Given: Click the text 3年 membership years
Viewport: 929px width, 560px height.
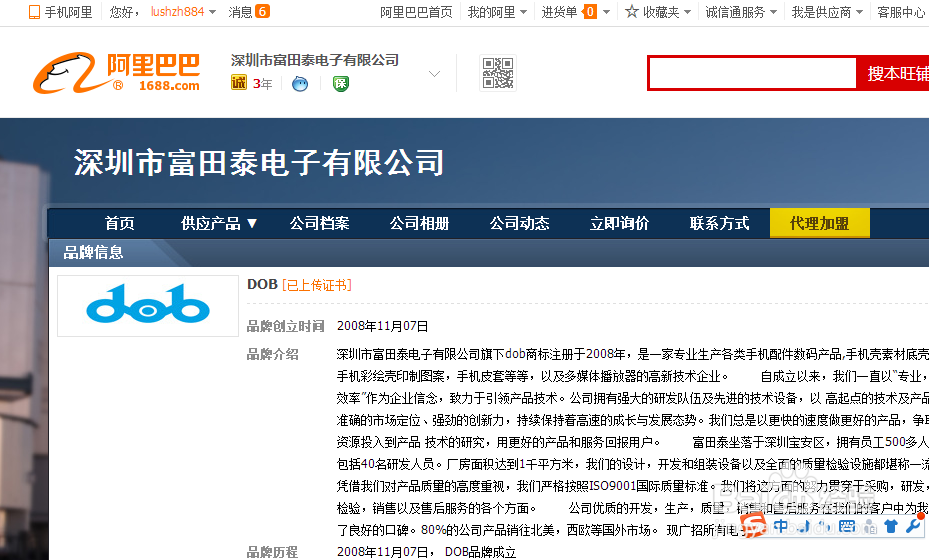Looking at the screenshot, I should click(262, 84).
